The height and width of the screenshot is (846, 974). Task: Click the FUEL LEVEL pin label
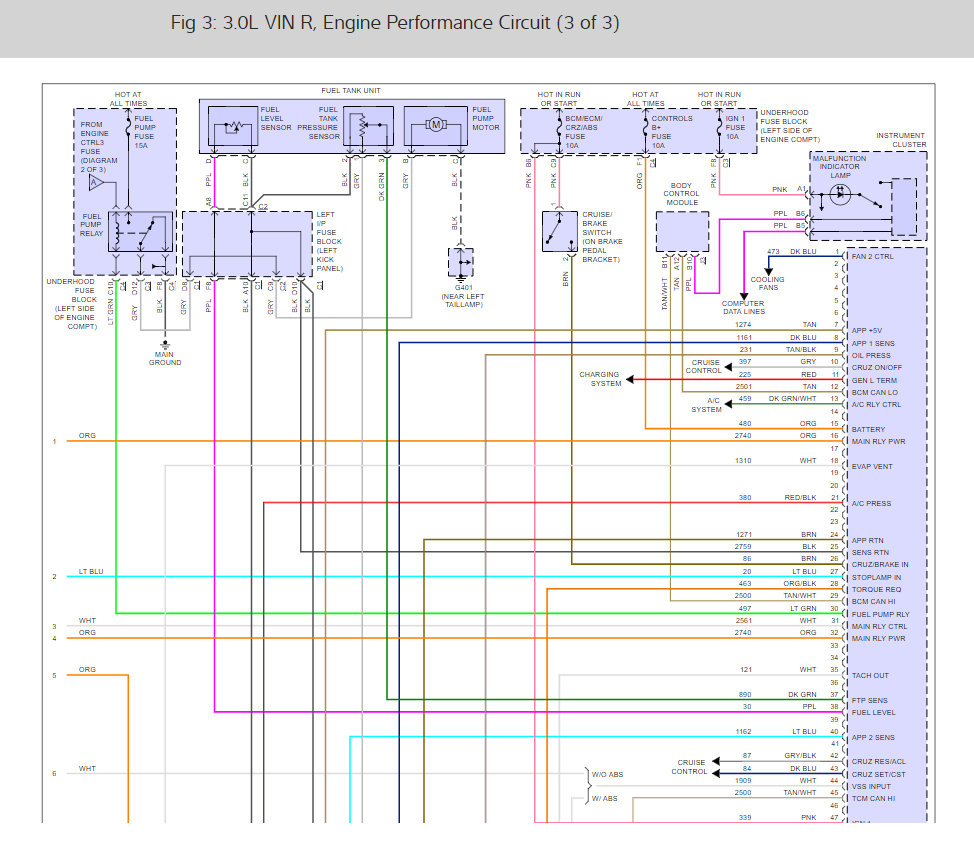[873, 712]
